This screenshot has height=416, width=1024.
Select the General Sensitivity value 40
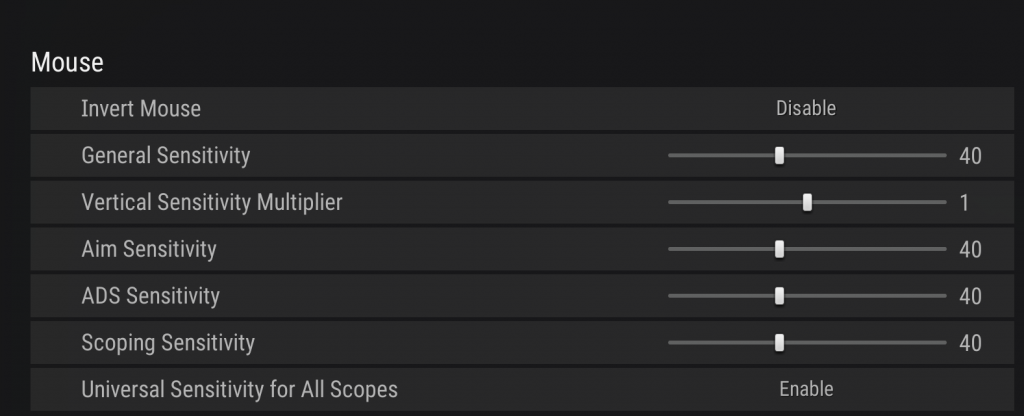pyautogui.click(x=970, y=156)
